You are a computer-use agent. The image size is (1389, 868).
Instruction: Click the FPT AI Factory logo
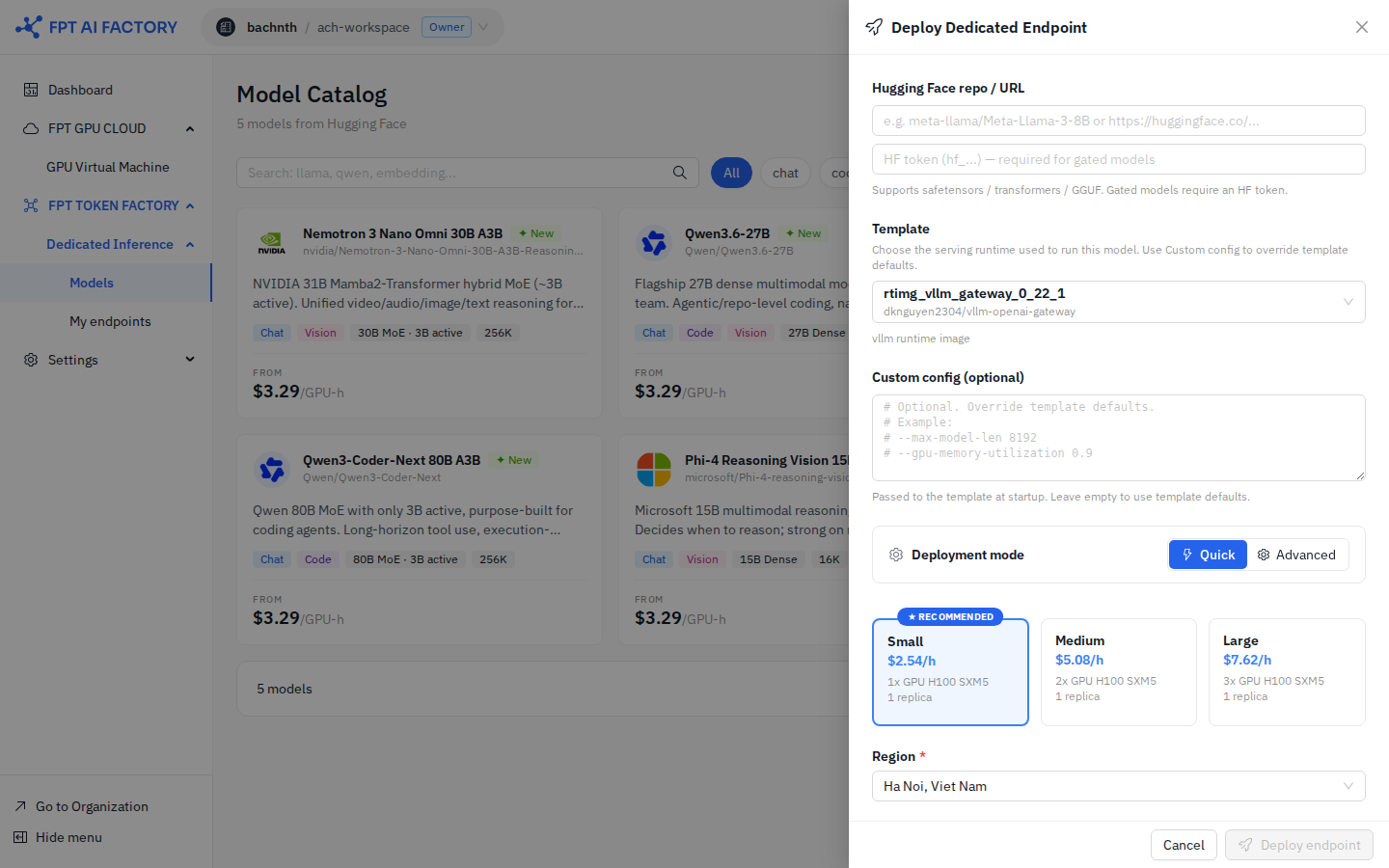click(96, 27)
